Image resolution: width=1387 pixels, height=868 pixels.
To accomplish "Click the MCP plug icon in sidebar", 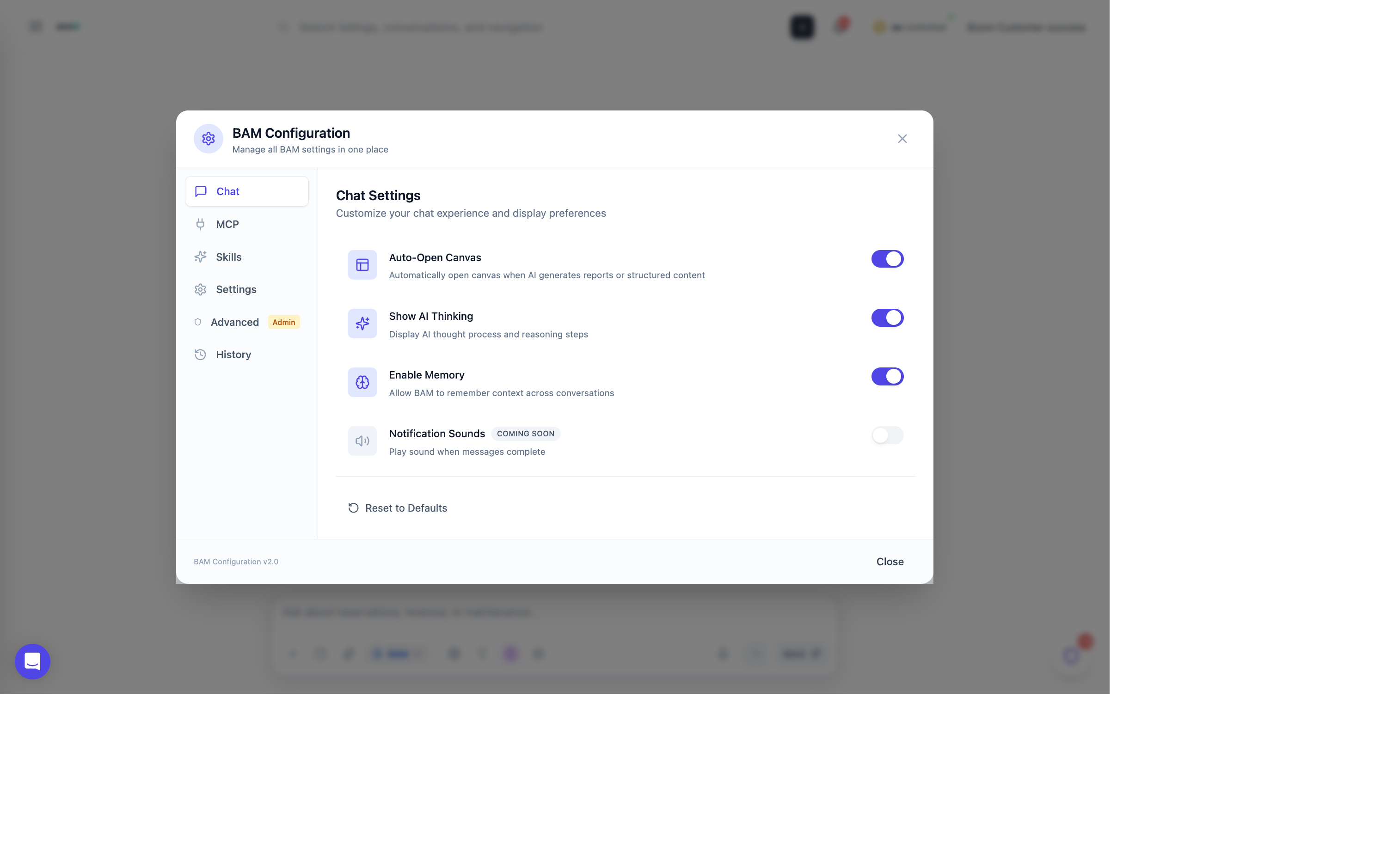I will 200,224.
